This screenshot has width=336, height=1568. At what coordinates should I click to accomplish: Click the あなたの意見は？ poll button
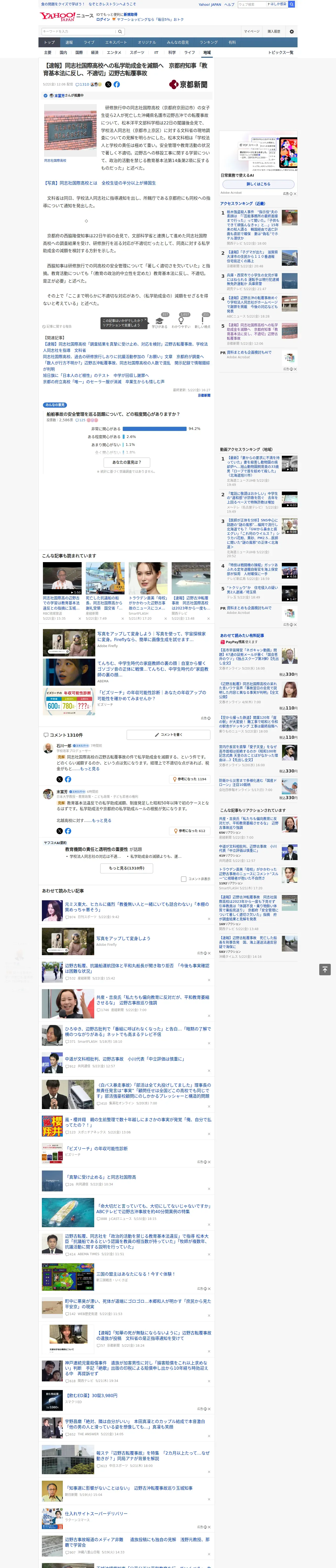tap(127, 462)
